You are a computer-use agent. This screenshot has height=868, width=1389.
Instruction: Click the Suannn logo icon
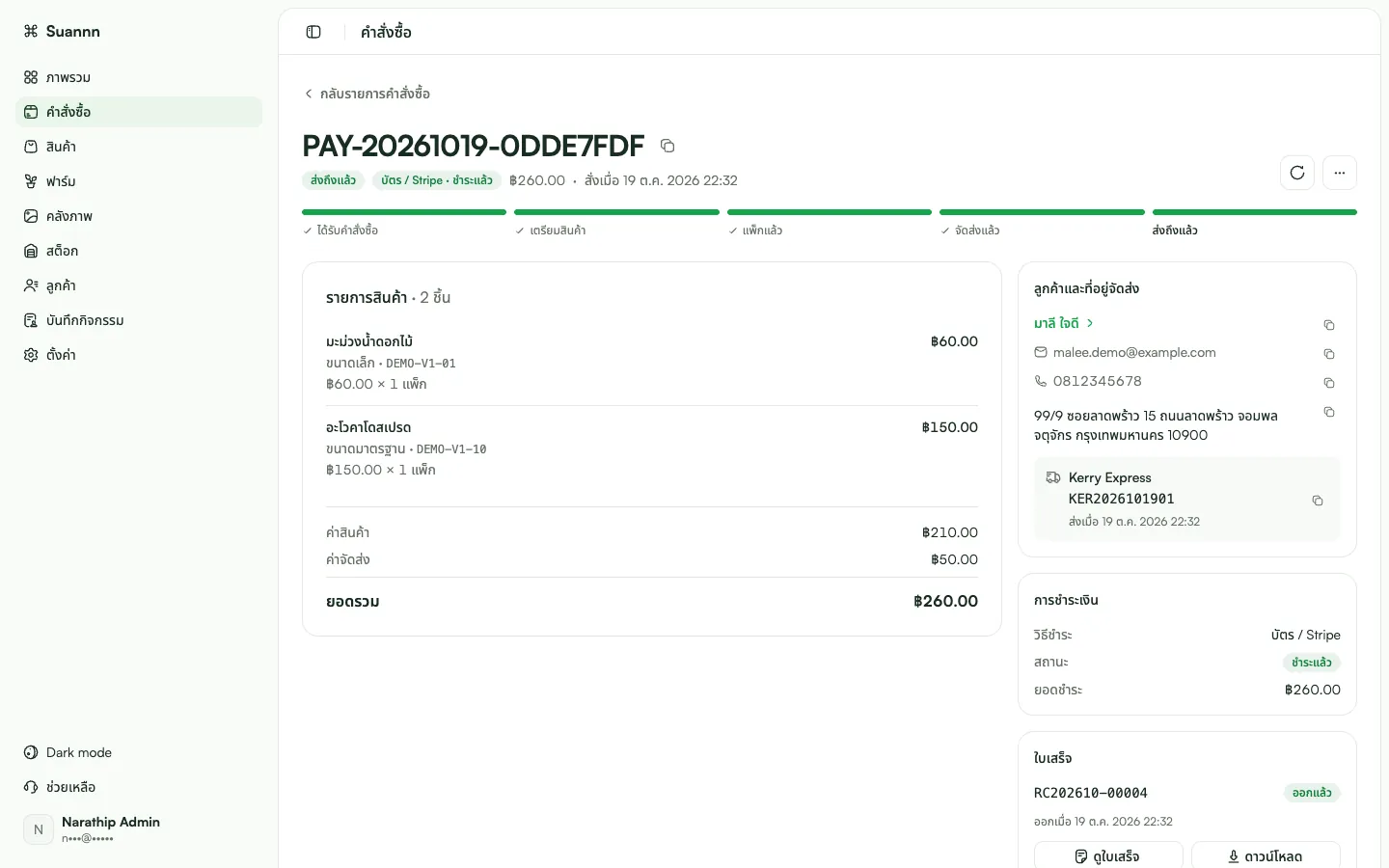coord(31,31)
